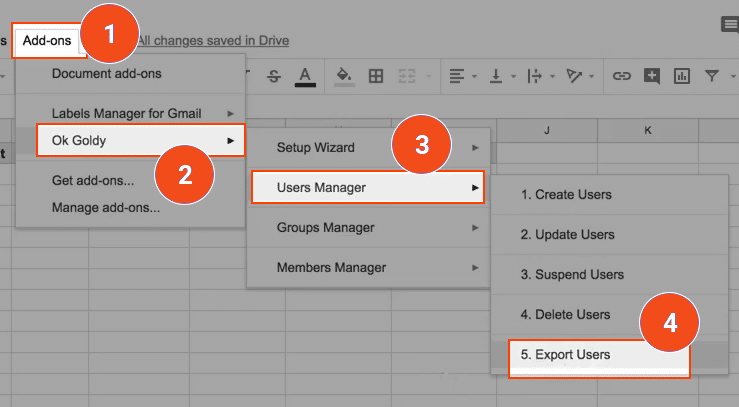Click the Groups Manager submenu arrow

click(475, 228)
